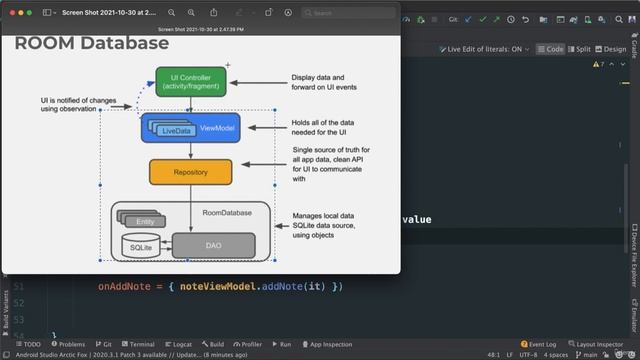Change UTF-8 file encoding
Screen dimensions: 640x360
528,355
